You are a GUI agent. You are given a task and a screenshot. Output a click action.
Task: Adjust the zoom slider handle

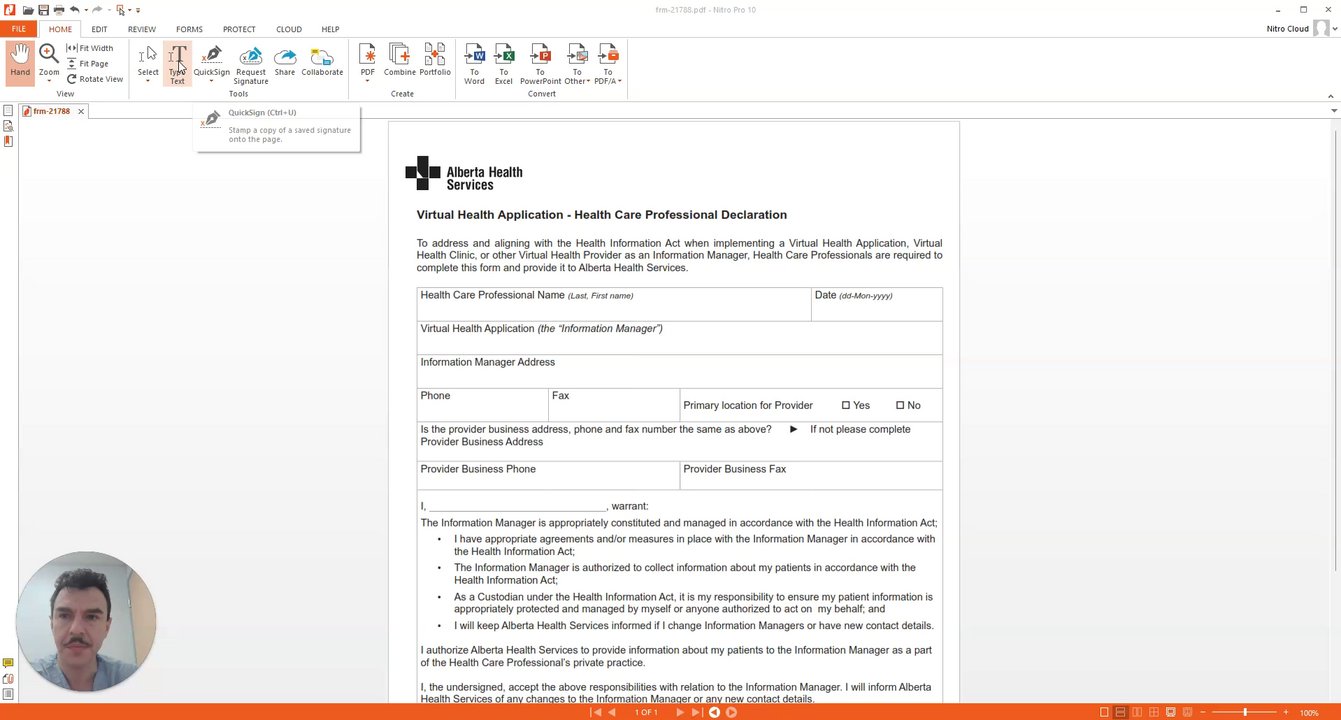1245,712
